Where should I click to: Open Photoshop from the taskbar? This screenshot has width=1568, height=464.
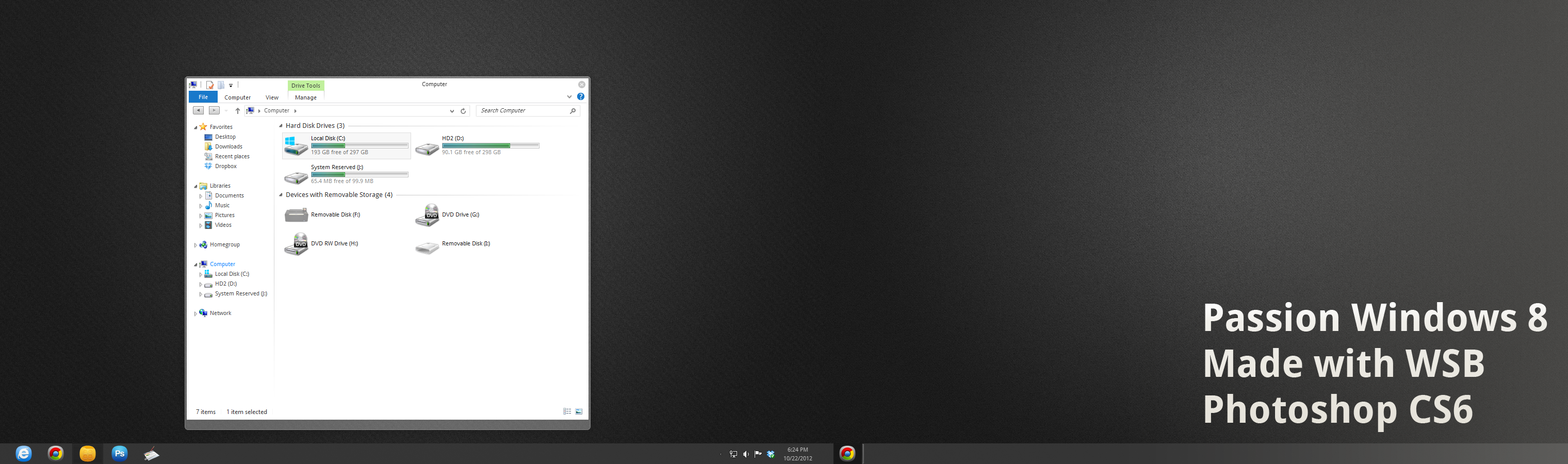[x=119, y=453]
